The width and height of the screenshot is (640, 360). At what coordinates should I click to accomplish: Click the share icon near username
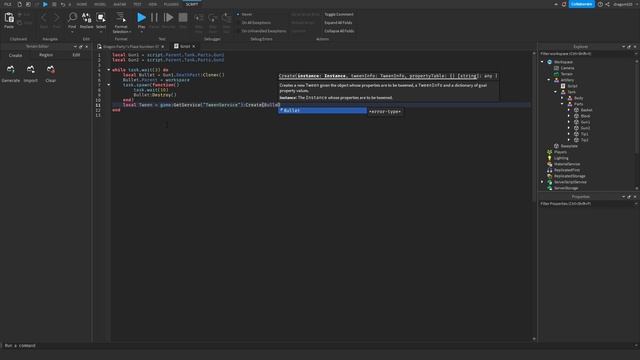[x=608, y=4]
